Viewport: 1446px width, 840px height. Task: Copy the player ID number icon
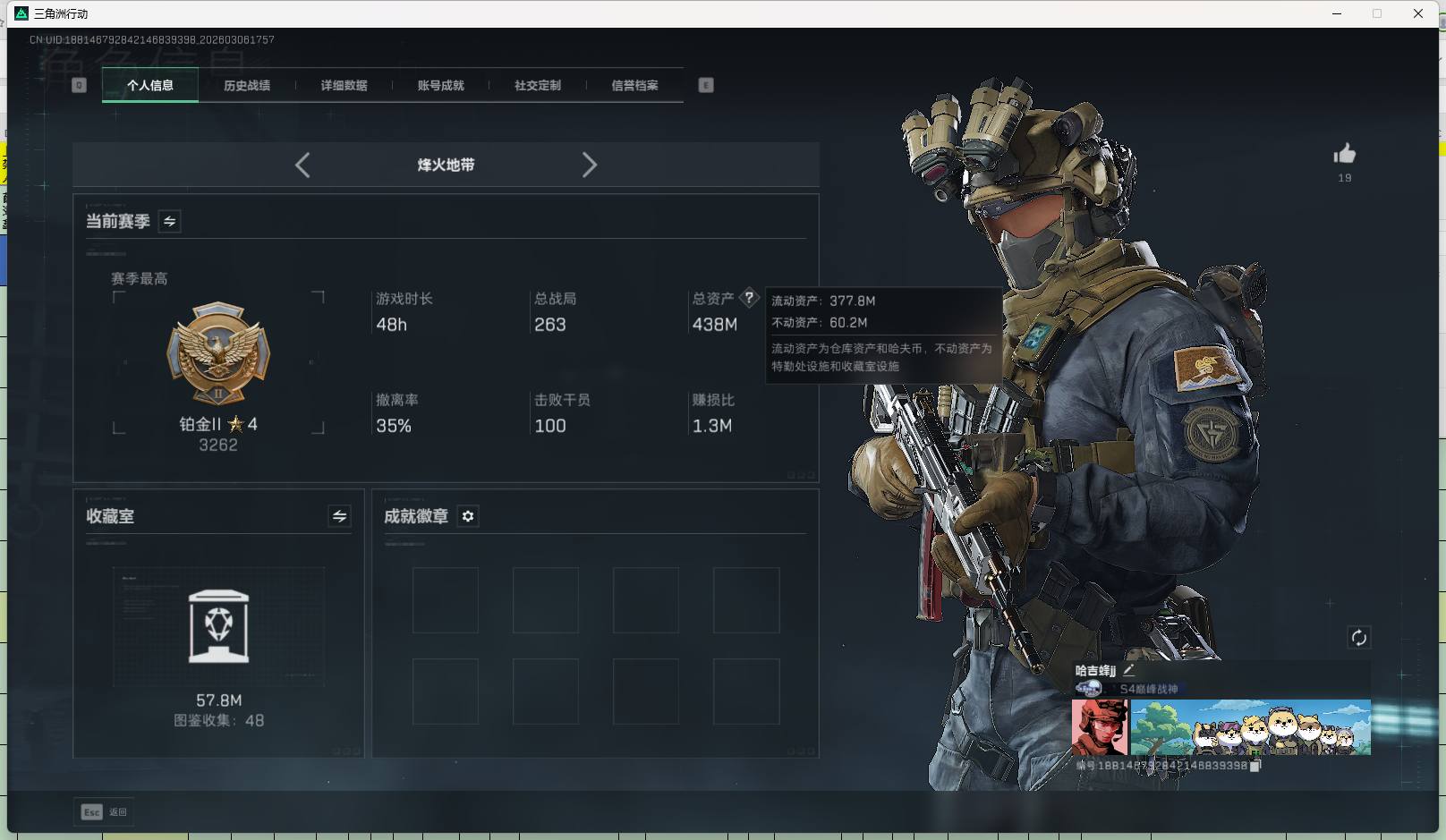pos(1255,766)
